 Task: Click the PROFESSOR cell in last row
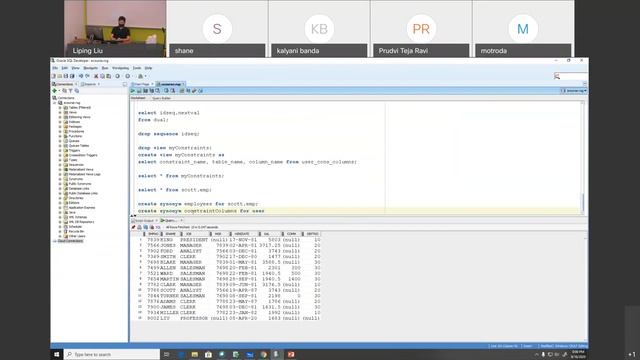click(194, 318)
